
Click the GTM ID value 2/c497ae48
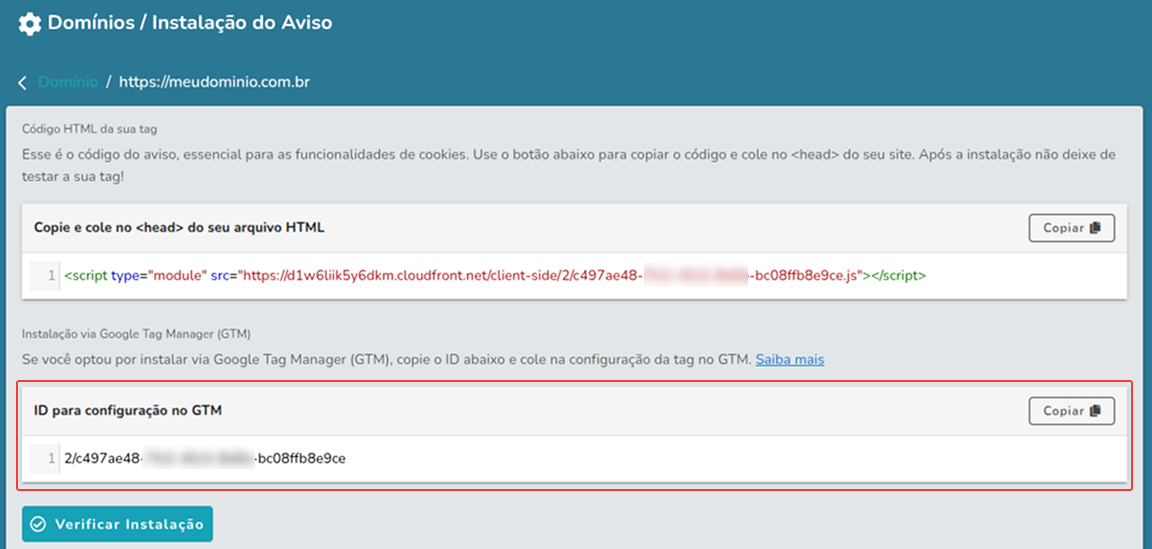(205, 459)
